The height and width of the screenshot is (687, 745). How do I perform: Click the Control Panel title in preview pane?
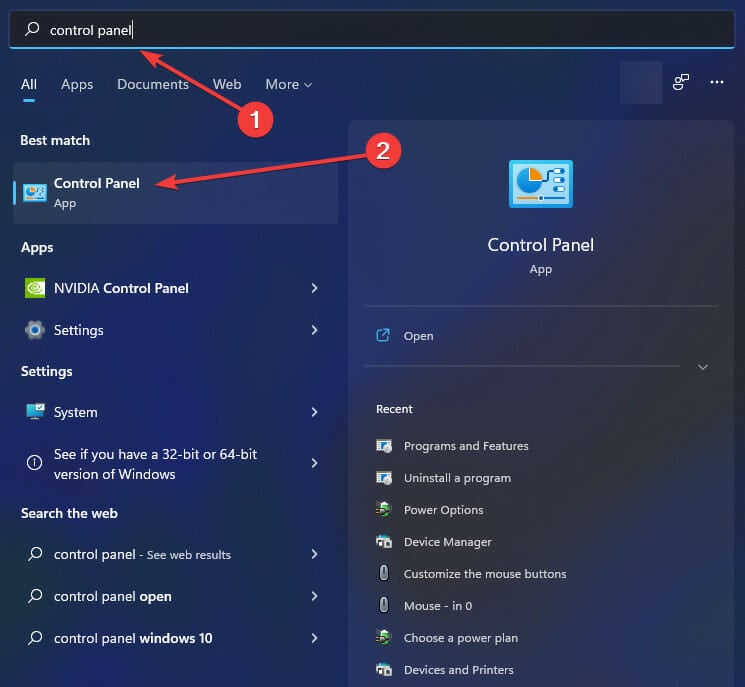pos(541,245)
